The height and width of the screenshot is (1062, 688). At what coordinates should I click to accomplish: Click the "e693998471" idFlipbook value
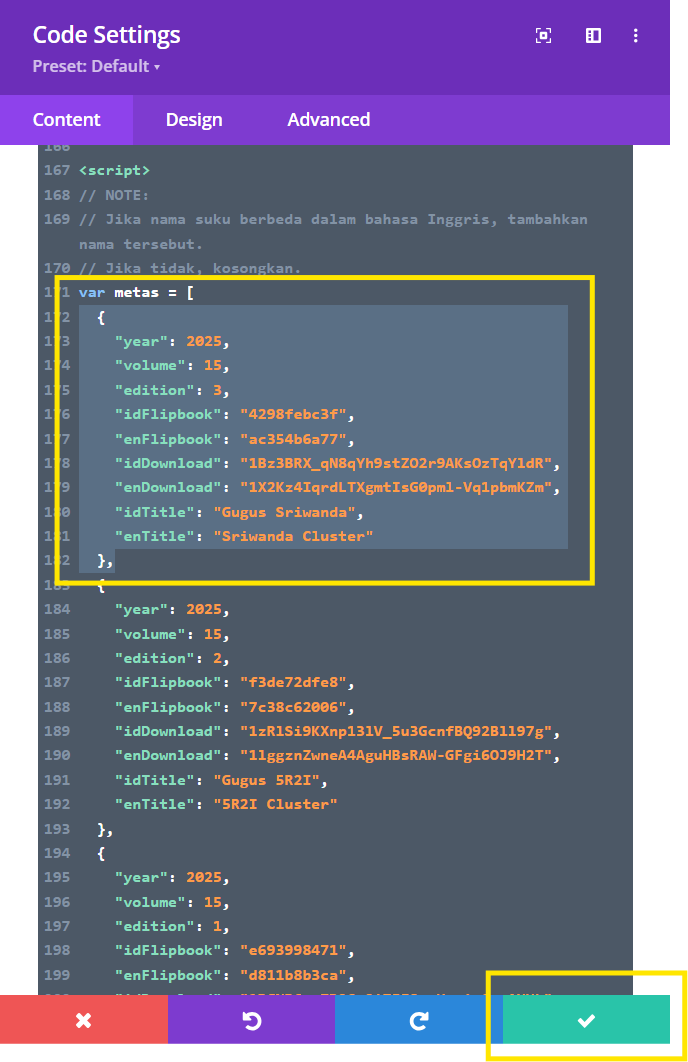point(294,951)
